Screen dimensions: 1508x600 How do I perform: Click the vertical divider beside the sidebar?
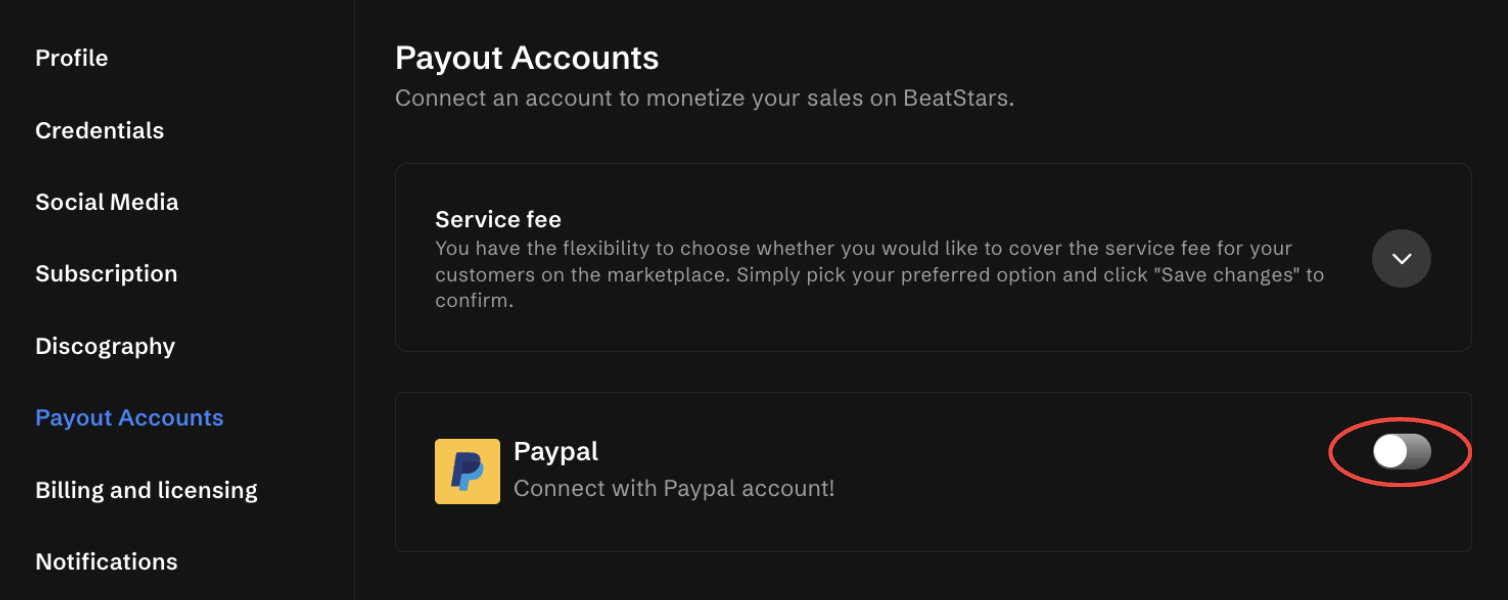pyautogui.click(x=355, y=300)
